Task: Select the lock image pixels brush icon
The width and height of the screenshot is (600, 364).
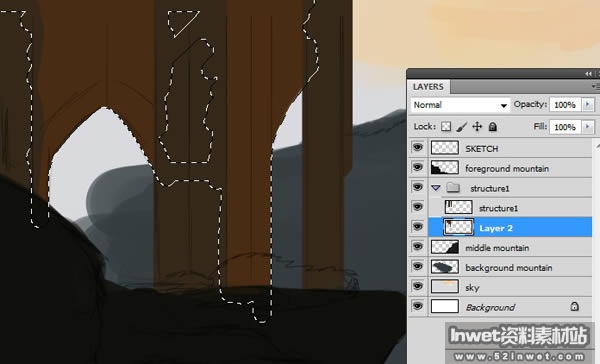Action: coord(461,126)
